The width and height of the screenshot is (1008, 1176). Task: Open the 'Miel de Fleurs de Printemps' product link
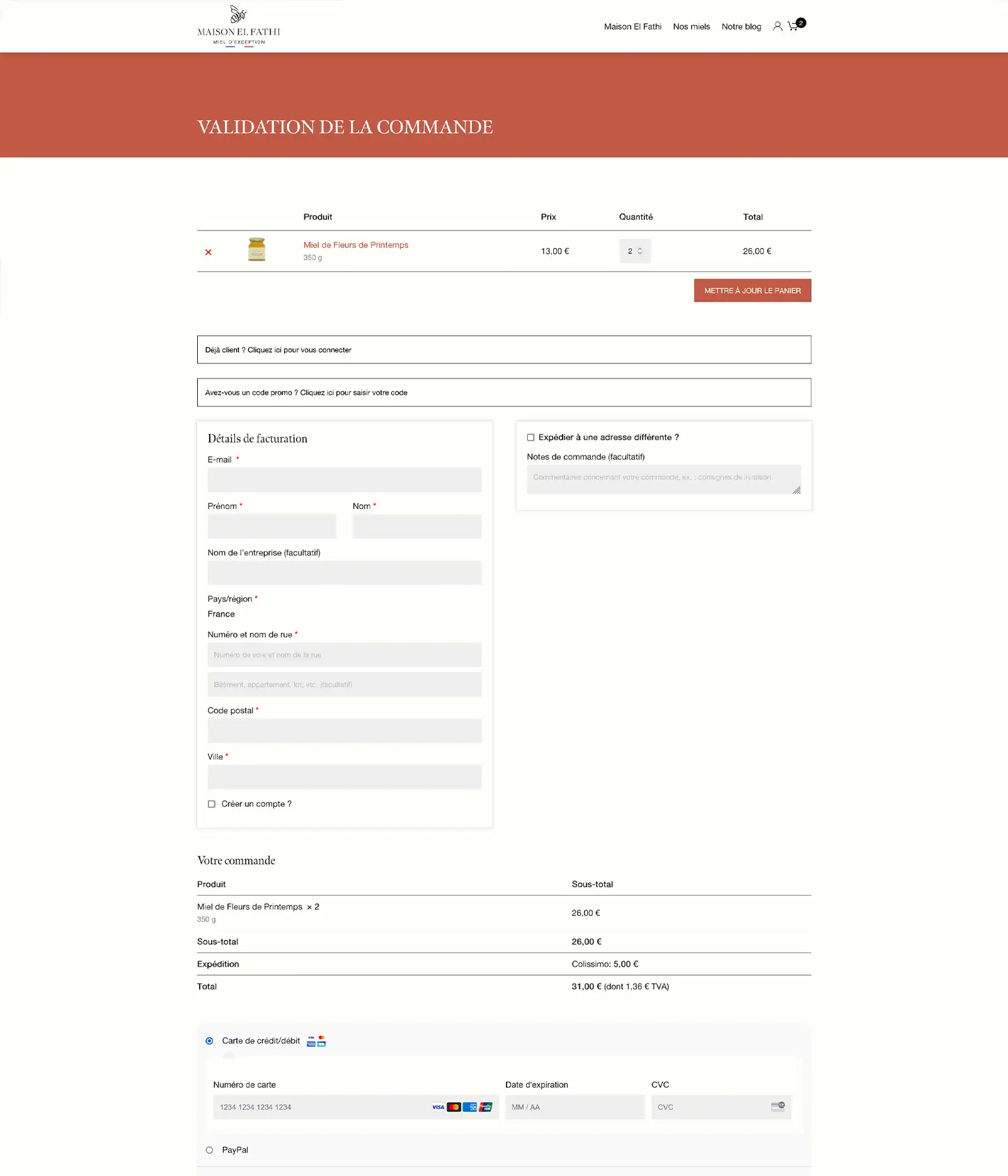click(x=356, y=245)
